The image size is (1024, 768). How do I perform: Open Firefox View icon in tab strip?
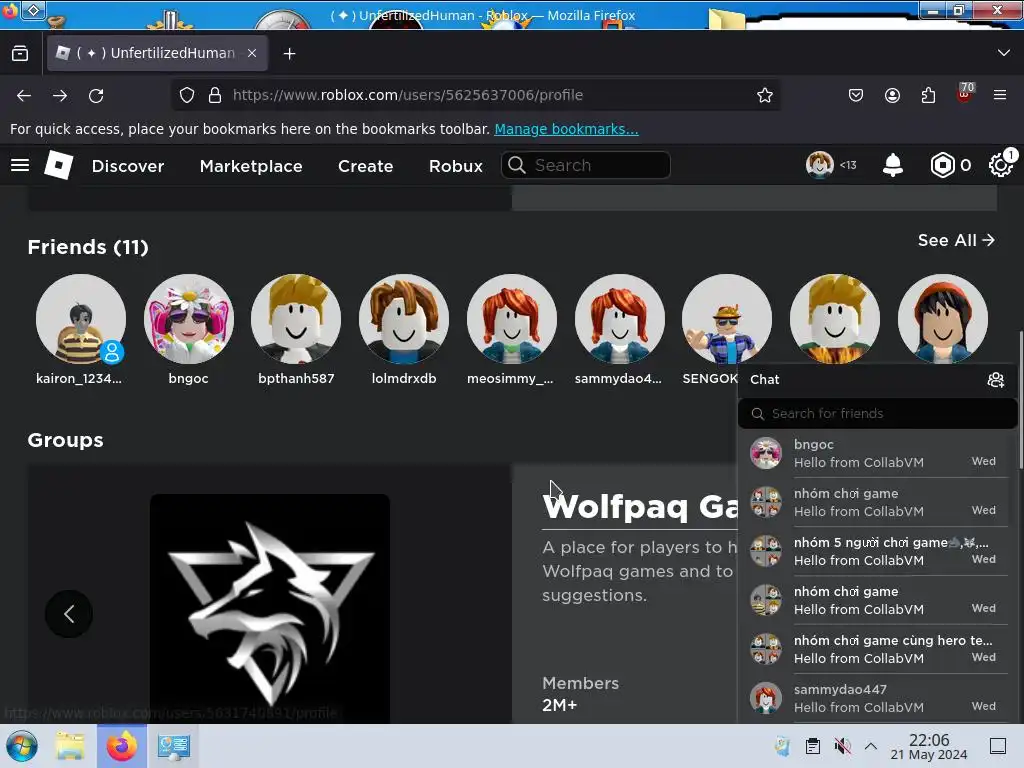[x=20, y=54]
